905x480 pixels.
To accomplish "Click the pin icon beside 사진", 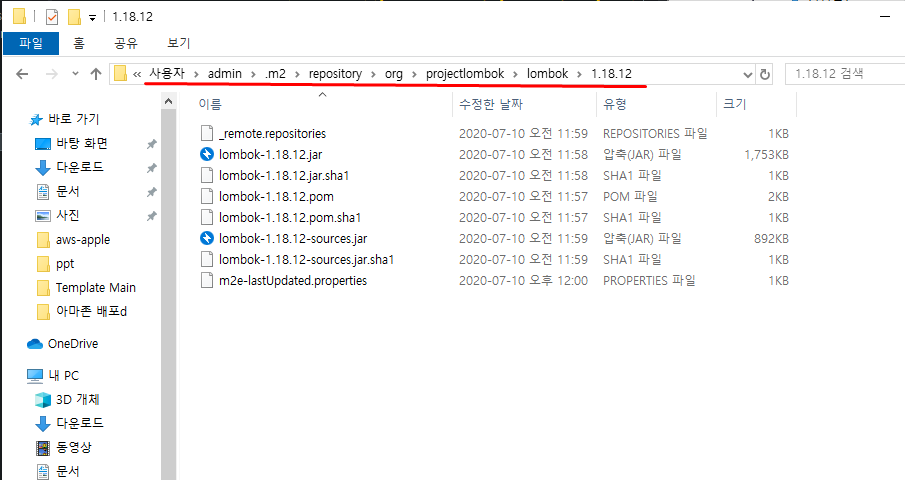I will pyautogui.click(x=151, y=216).
